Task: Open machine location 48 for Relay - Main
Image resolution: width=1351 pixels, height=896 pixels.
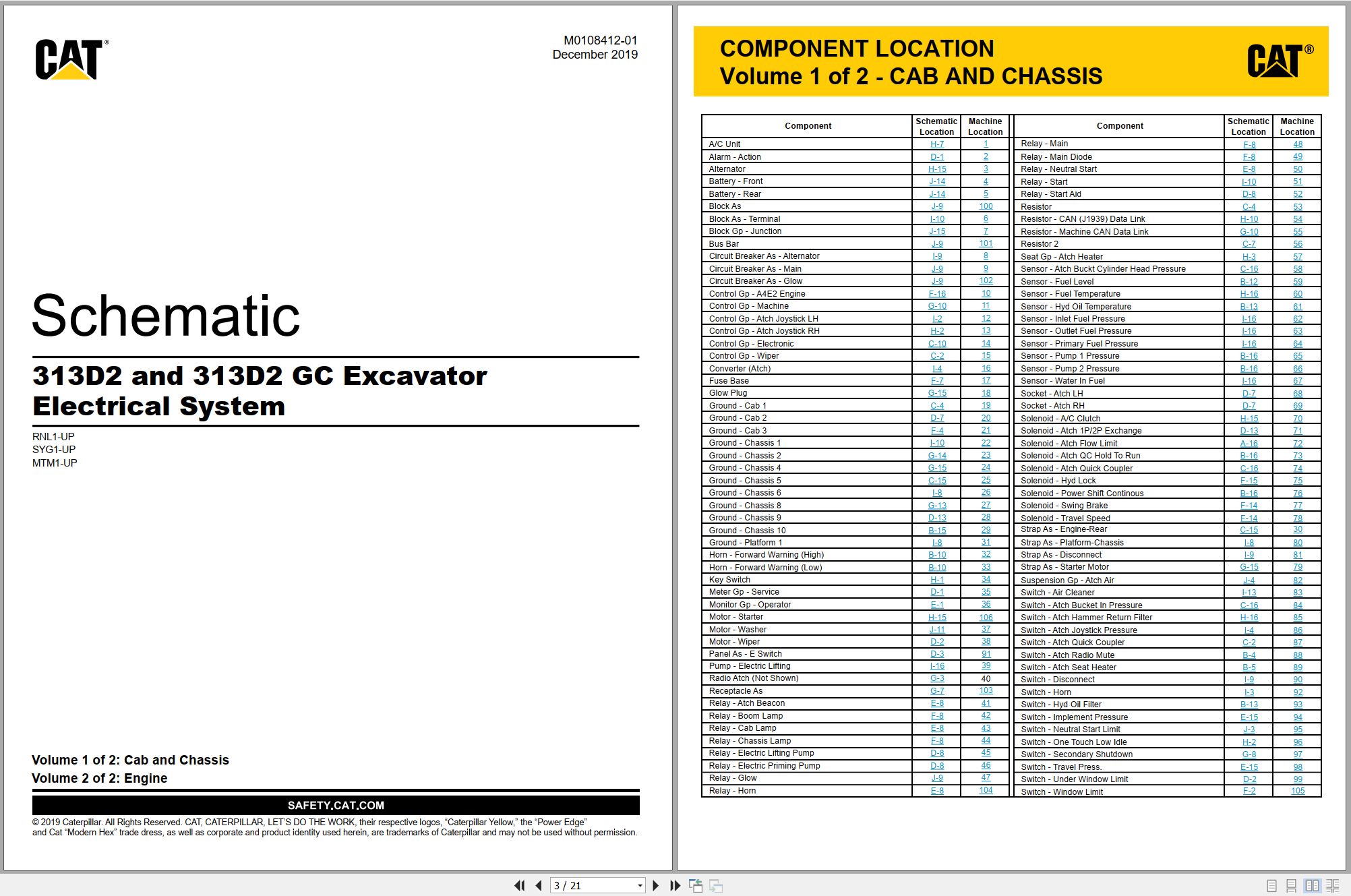Action: (1298, 144)
